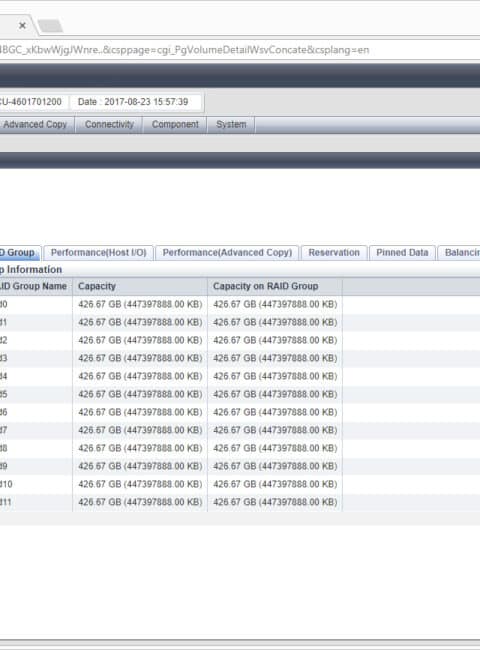Switch to the Performance(Host I/O) tab
Screen dimensions: 480x650
point(99,252)
